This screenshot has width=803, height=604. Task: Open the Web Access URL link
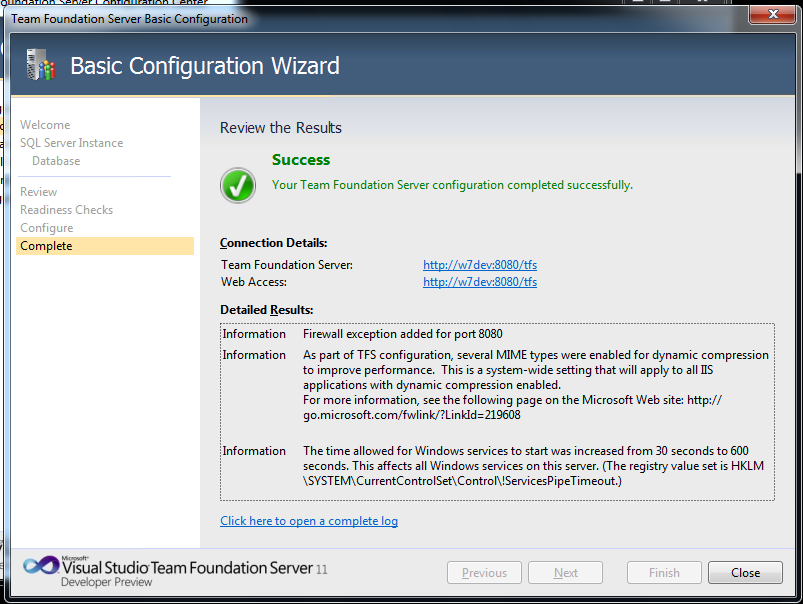point(480,282)
